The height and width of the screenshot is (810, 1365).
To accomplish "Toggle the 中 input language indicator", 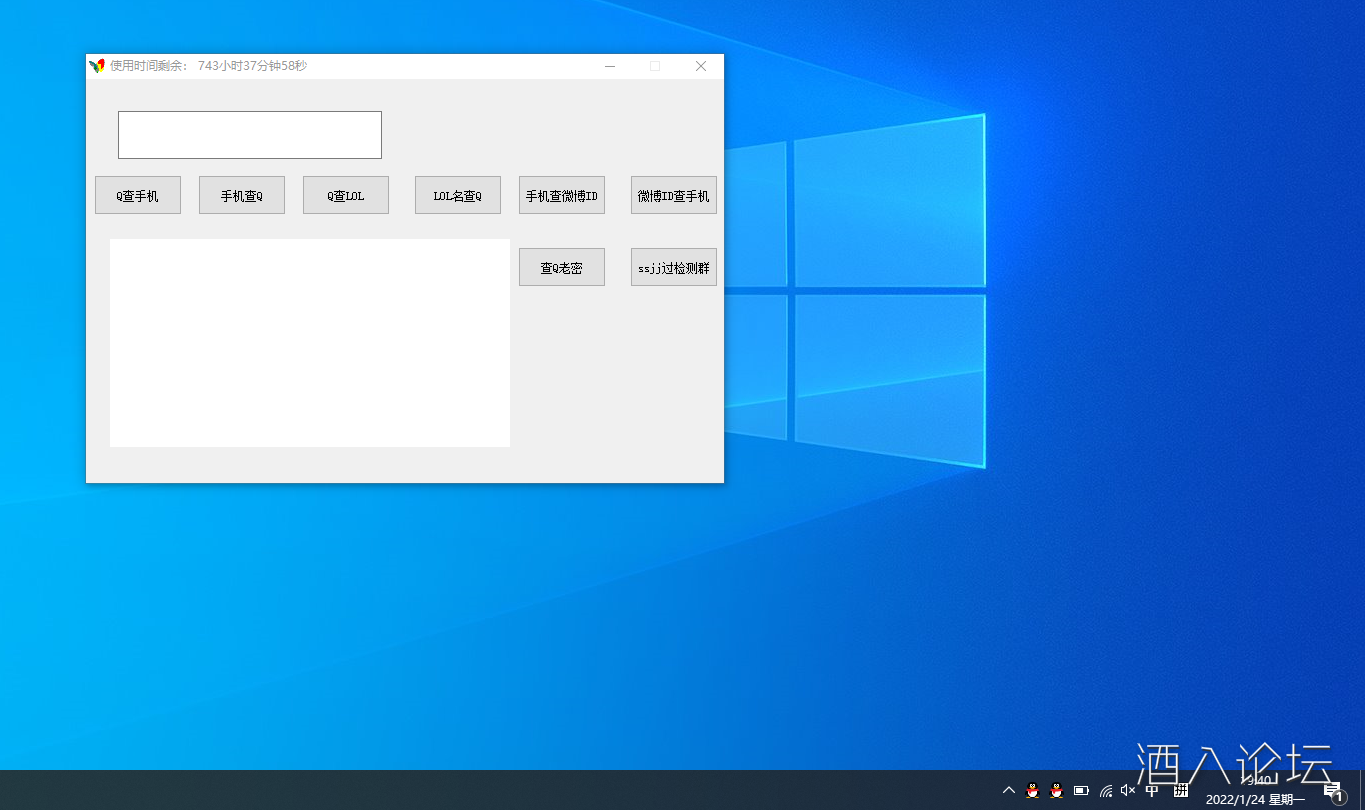I will [x=1152, y=790].
